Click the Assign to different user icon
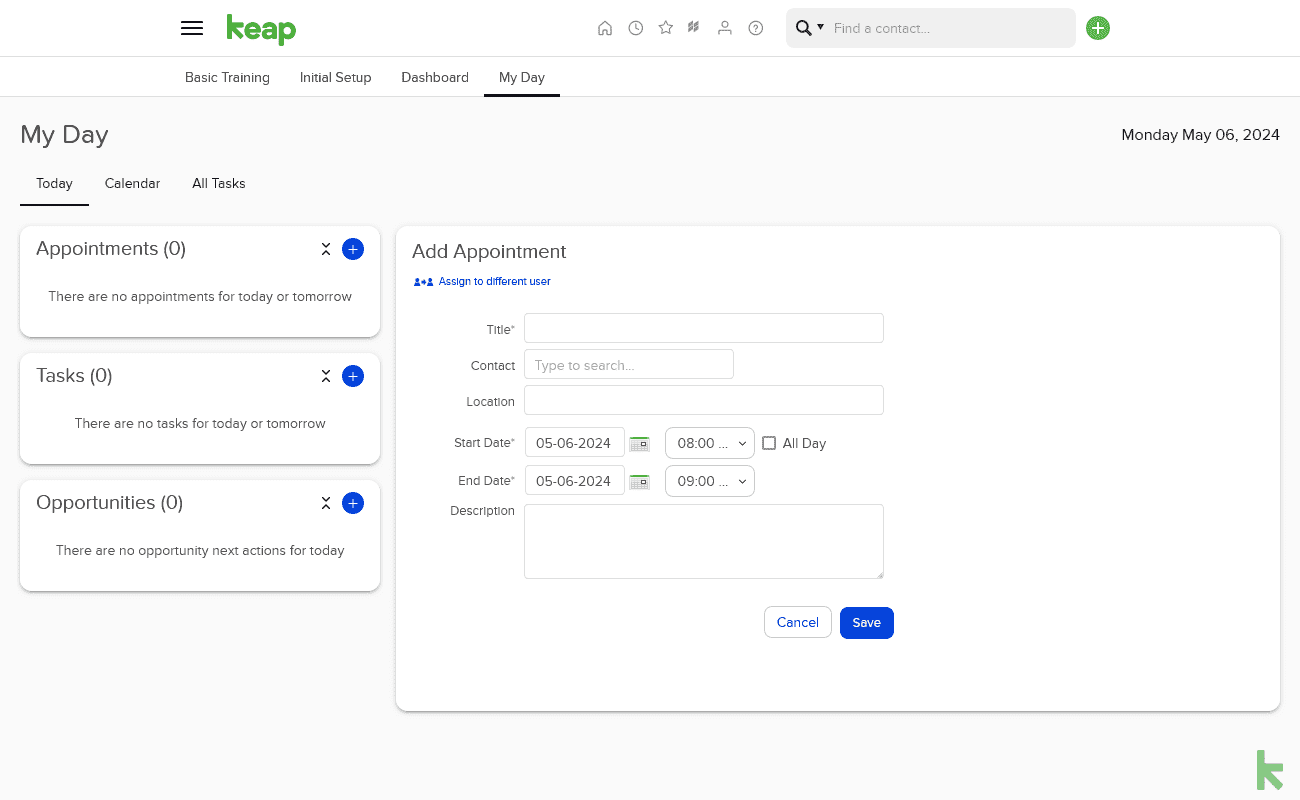This screenshot has width=1300, height=800. 424,282
